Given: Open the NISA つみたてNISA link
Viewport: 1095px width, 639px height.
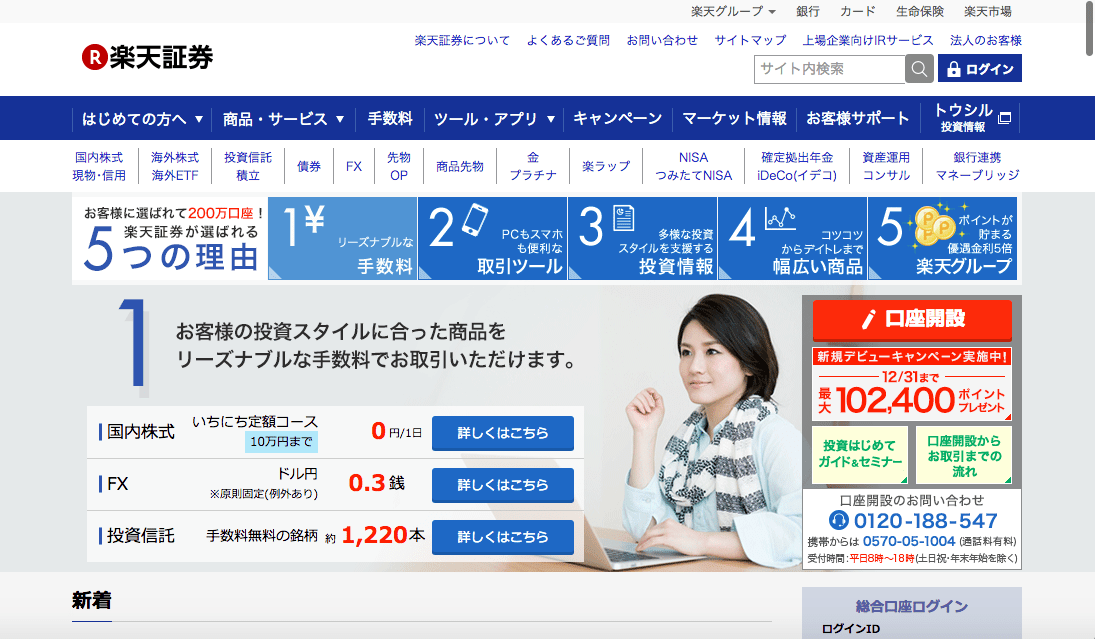Looking at the screenshot, I should click(x=692, y=166).
